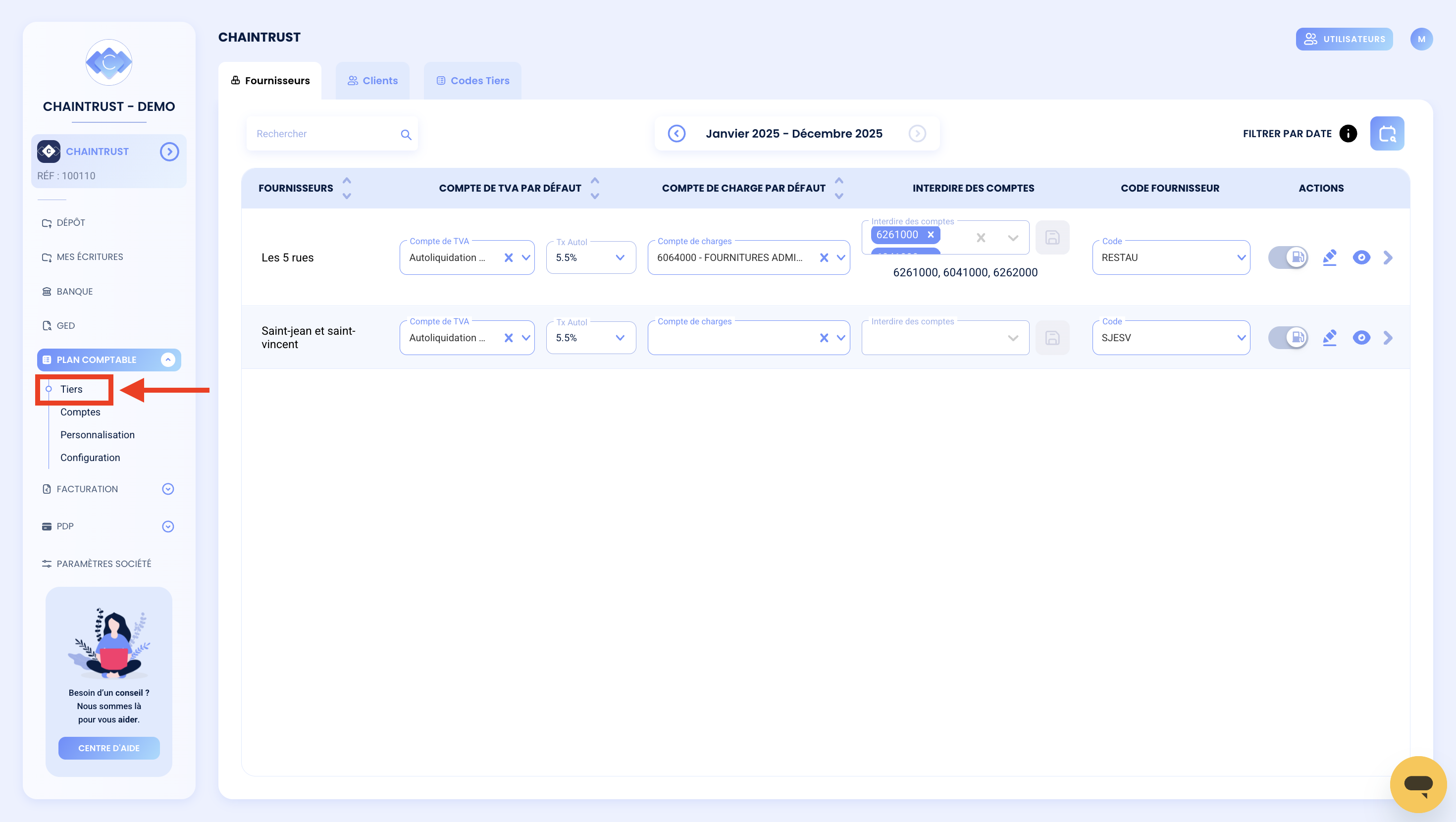Select Configuration under Plan Comptable
This screenshot has height=822, width=1456.
[x=91, y=458]
